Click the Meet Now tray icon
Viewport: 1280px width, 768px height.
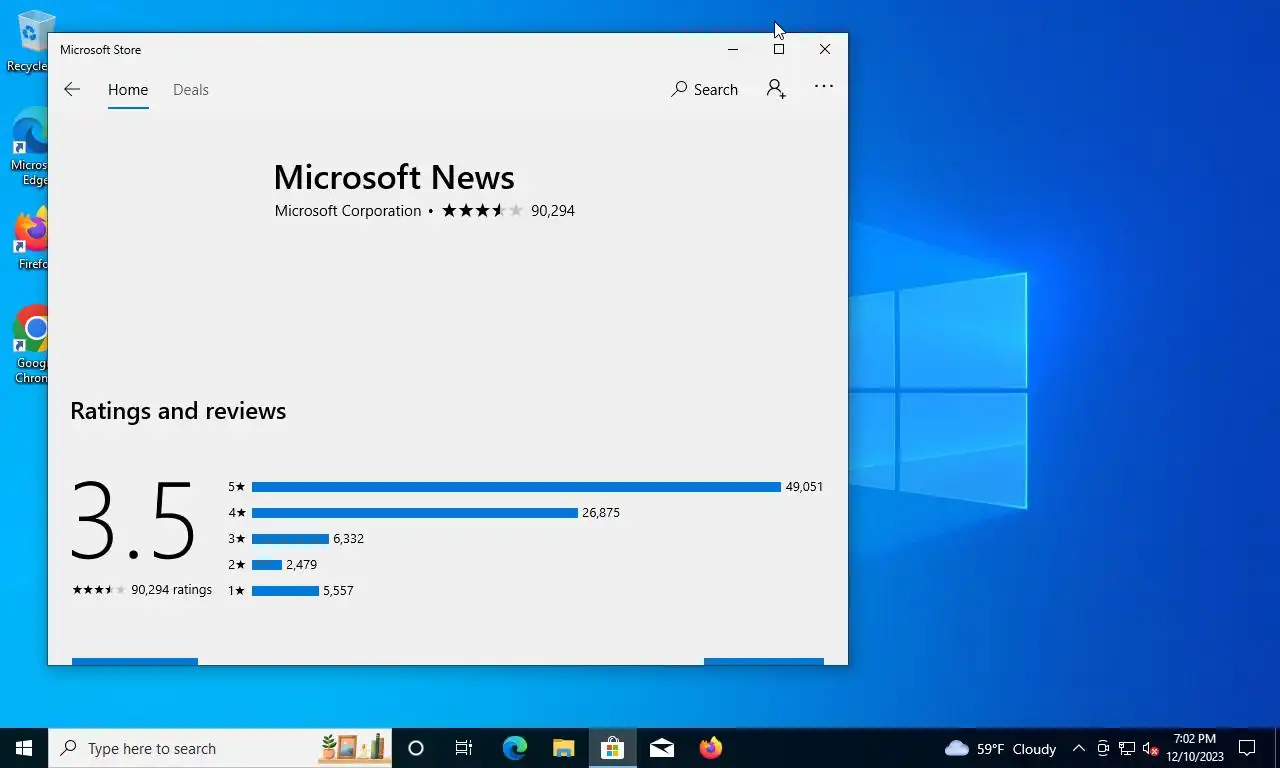pyautogui.click(x=1103, y=748)
